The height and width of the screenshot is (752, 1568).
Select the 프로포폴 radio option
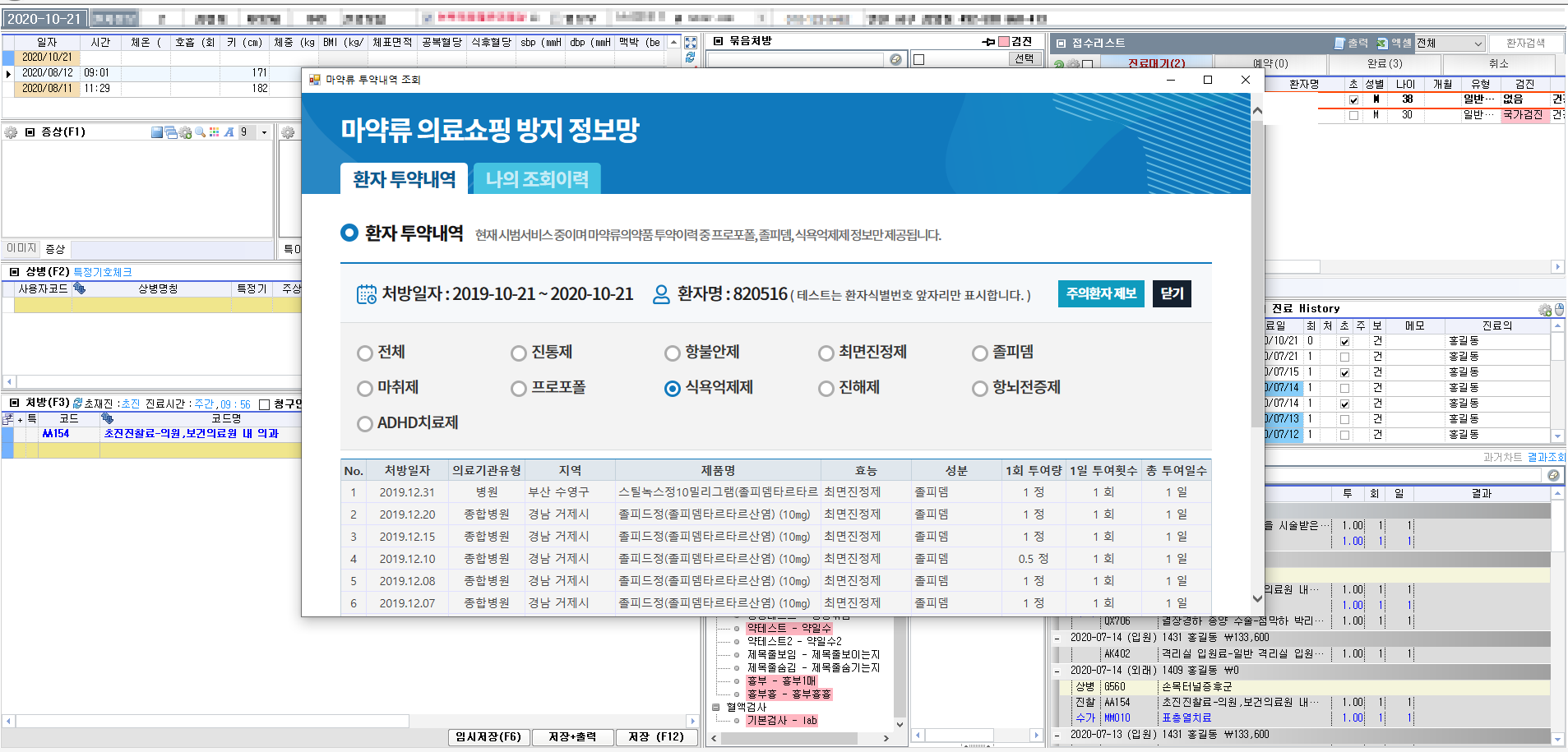[x=519, y=389]
